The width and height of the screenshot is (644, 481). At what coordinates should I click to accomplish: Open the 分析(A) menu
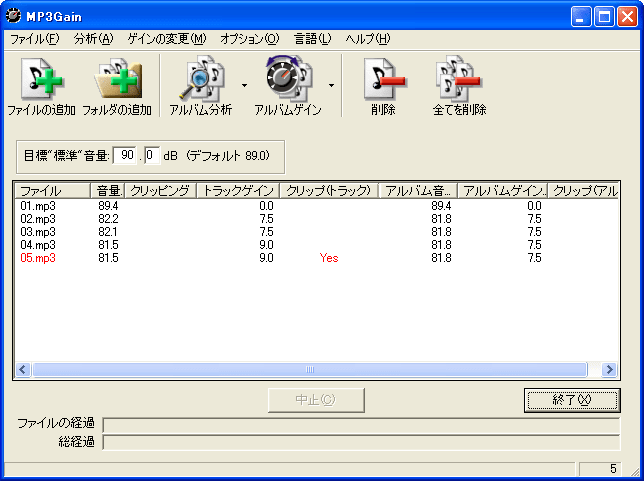click(x=93, y=39)
